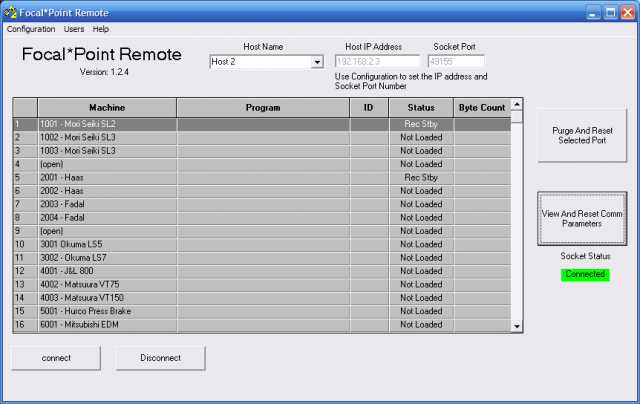Maximize the Focal*Point Remote window
The width and height of the screenshot is (640, 404).
coord(611,12)
